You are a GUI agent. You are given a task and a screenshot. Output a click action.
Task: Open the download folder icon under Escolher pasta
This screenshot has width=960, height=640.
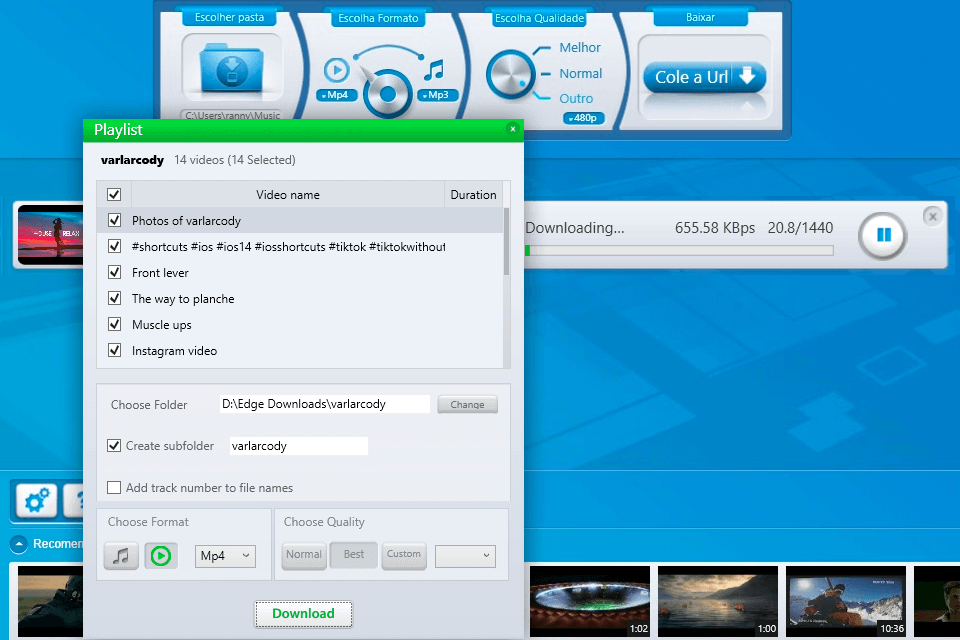click(x=231, y=68)
